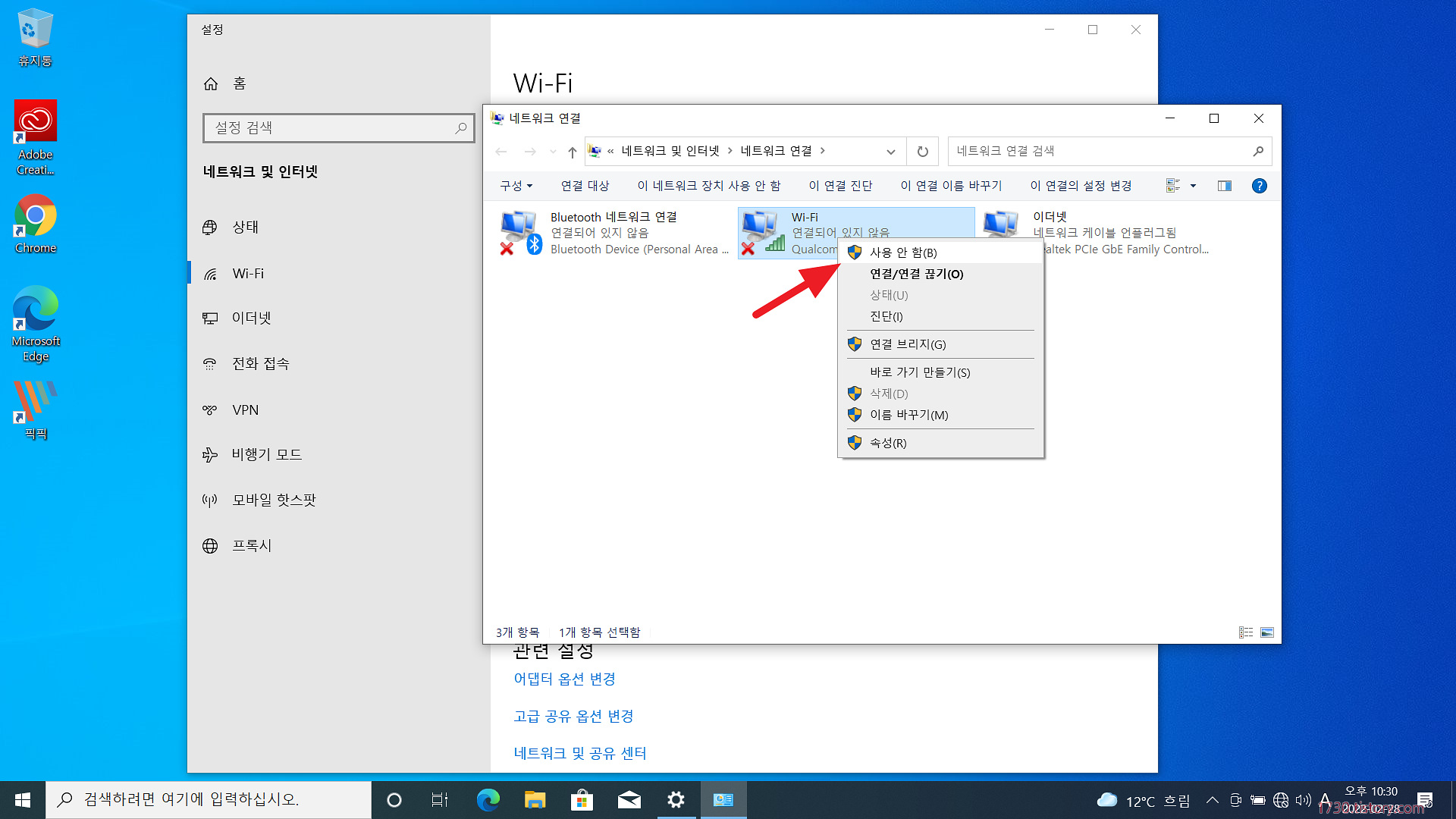Select the 이더넷 adapter icon
The height and width of the screenshot is (819, 1456).
(x=1001, y=225)
